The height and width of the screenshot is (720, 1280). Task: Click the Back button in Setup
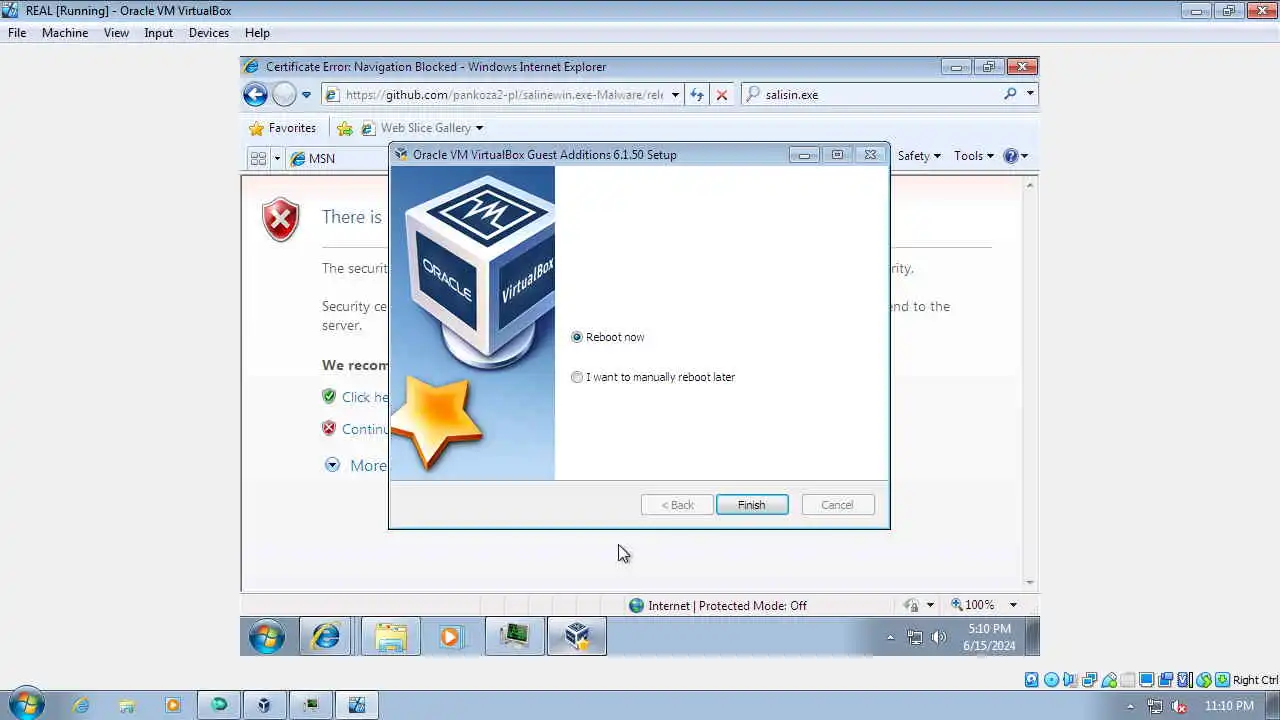677,505
